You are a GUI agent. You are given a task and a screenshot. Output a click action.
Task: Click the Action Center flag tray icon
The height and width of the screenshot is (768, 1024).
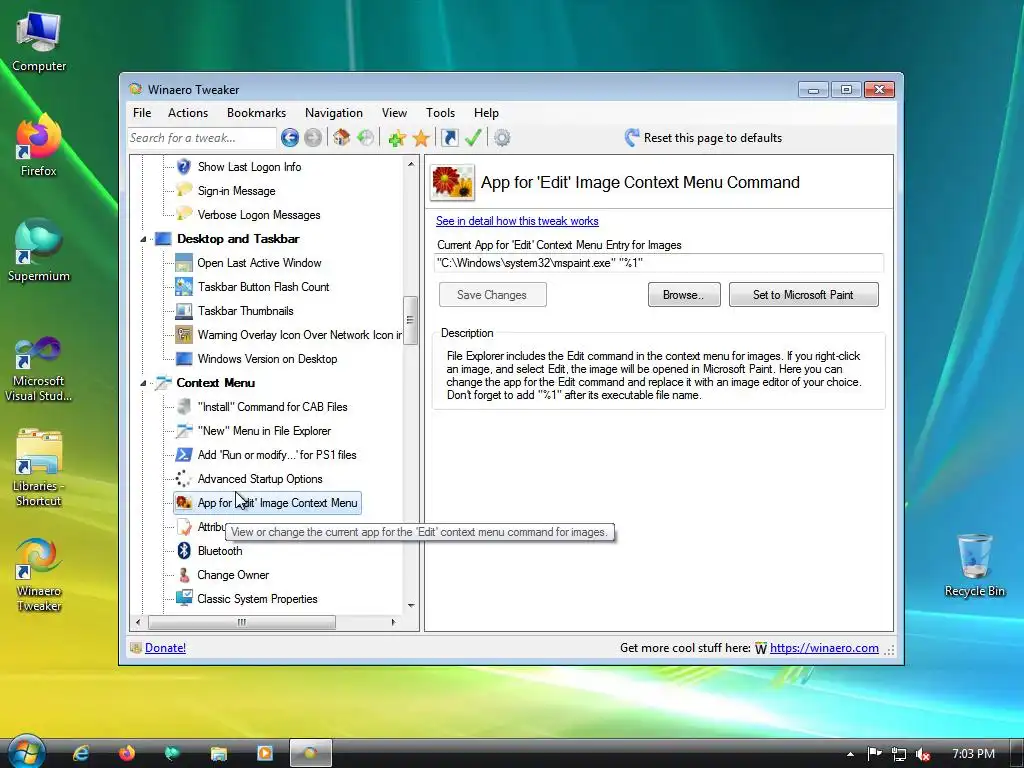coord(874,754)
